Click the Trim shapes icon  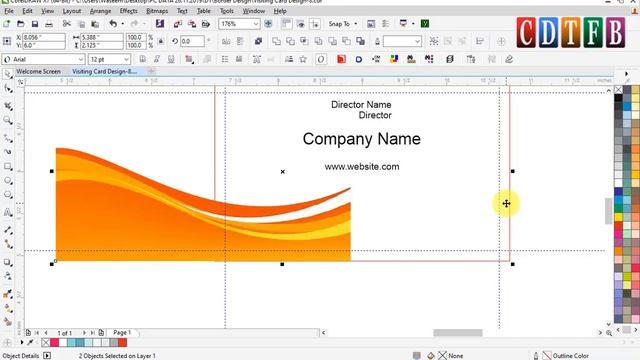coord(291,41)
